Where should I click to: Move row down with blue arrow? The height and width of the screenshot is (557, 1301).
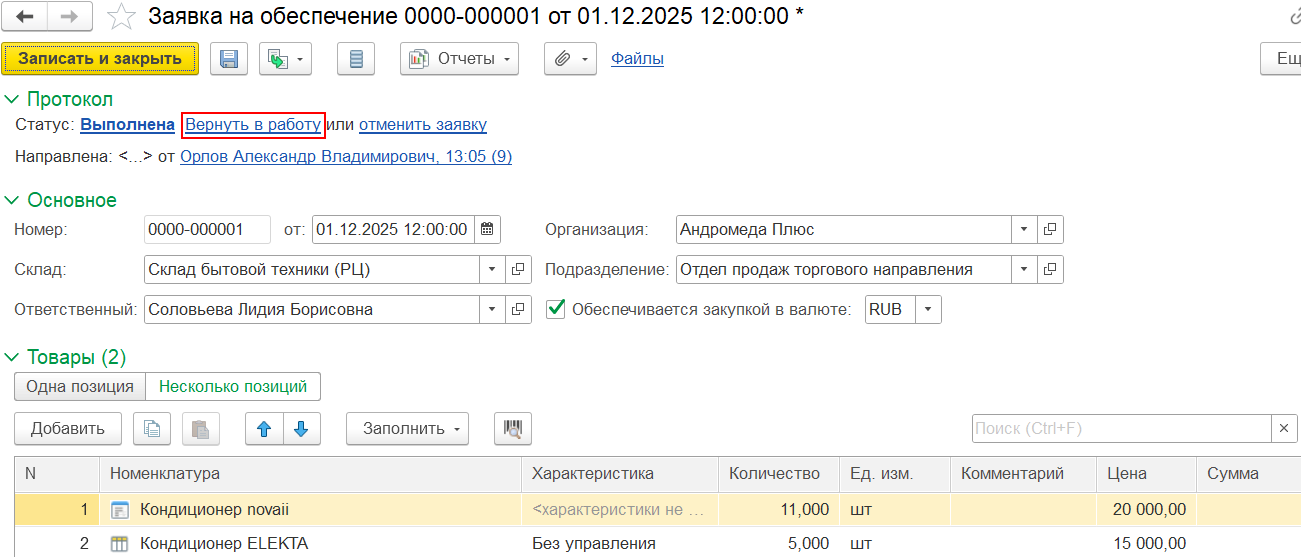click(x=301, y=429)
